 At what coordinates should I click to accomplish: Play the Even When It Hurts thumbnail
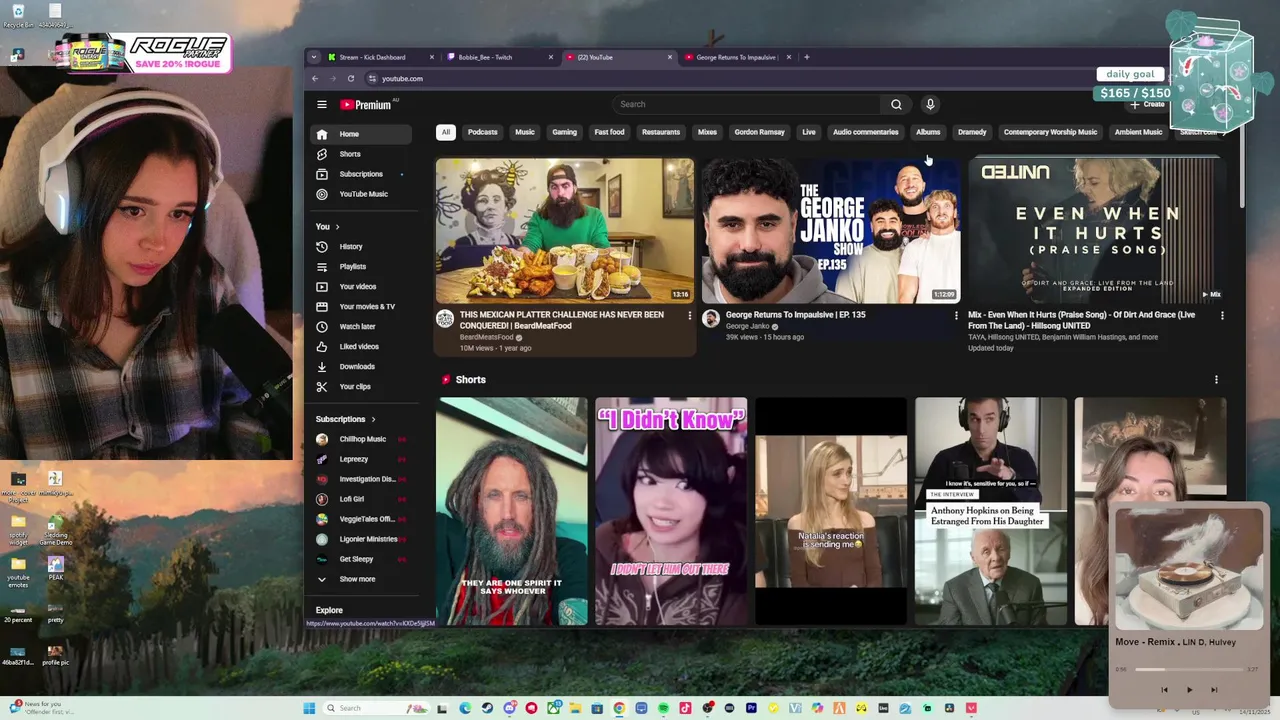(1097, 231)
